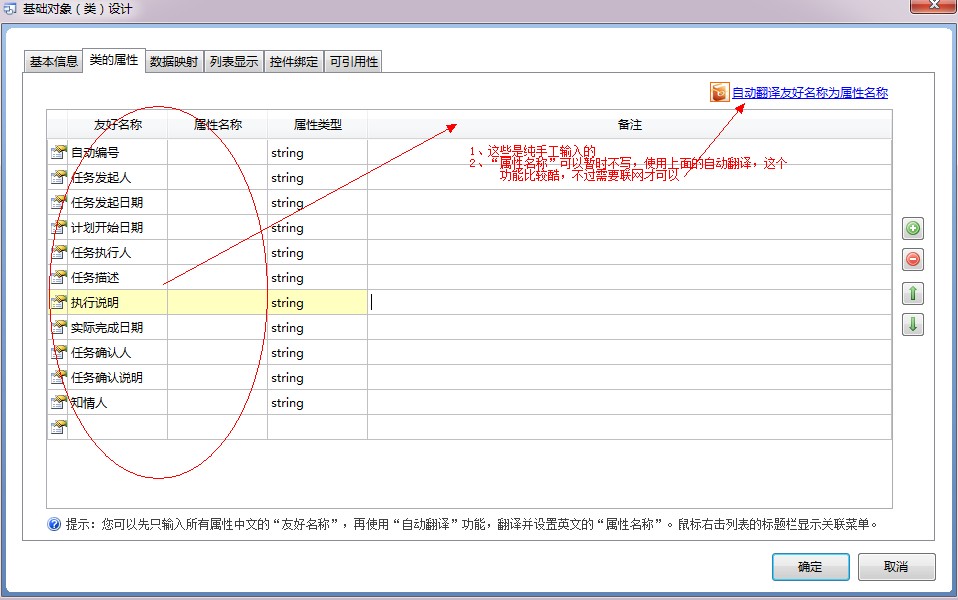Screen dimensions: 958x600
Task: Click the 属性名称 cell of 执行说明 row
Action: [x=217, y=303]
